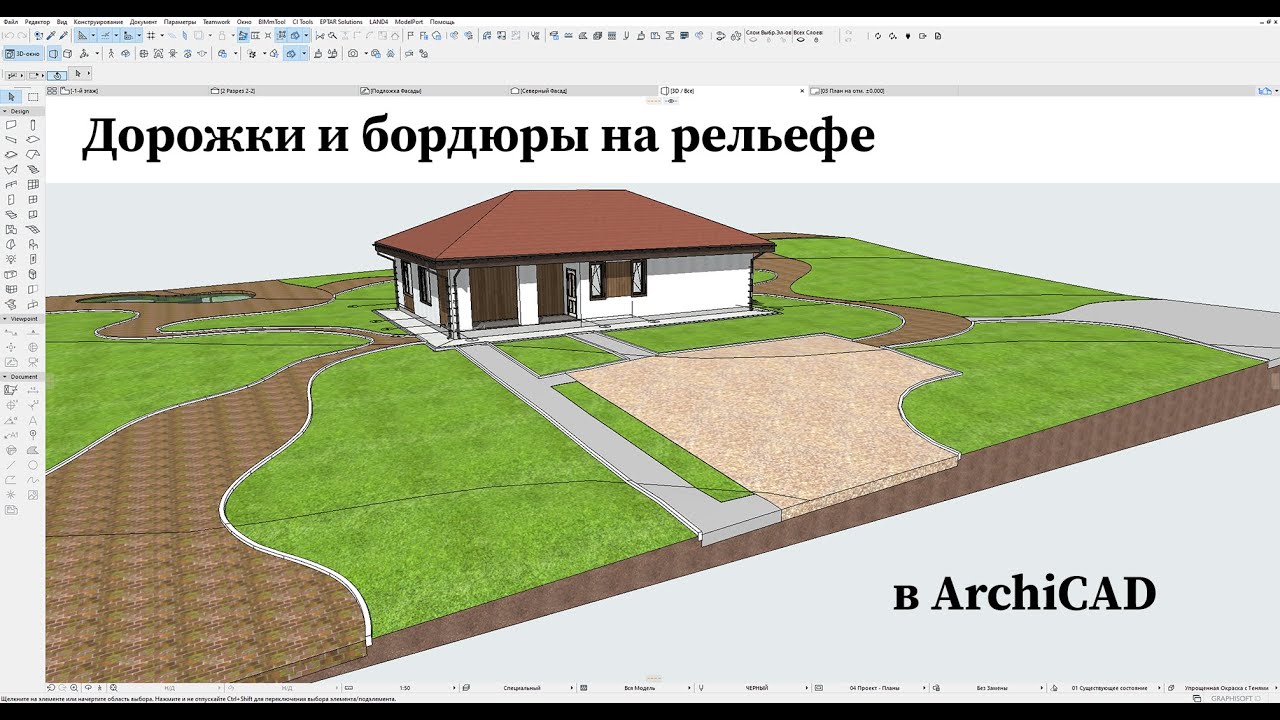Click the Redo icon in toolbar
This screenshot has height=720, width=1280.
pos(21,35)
